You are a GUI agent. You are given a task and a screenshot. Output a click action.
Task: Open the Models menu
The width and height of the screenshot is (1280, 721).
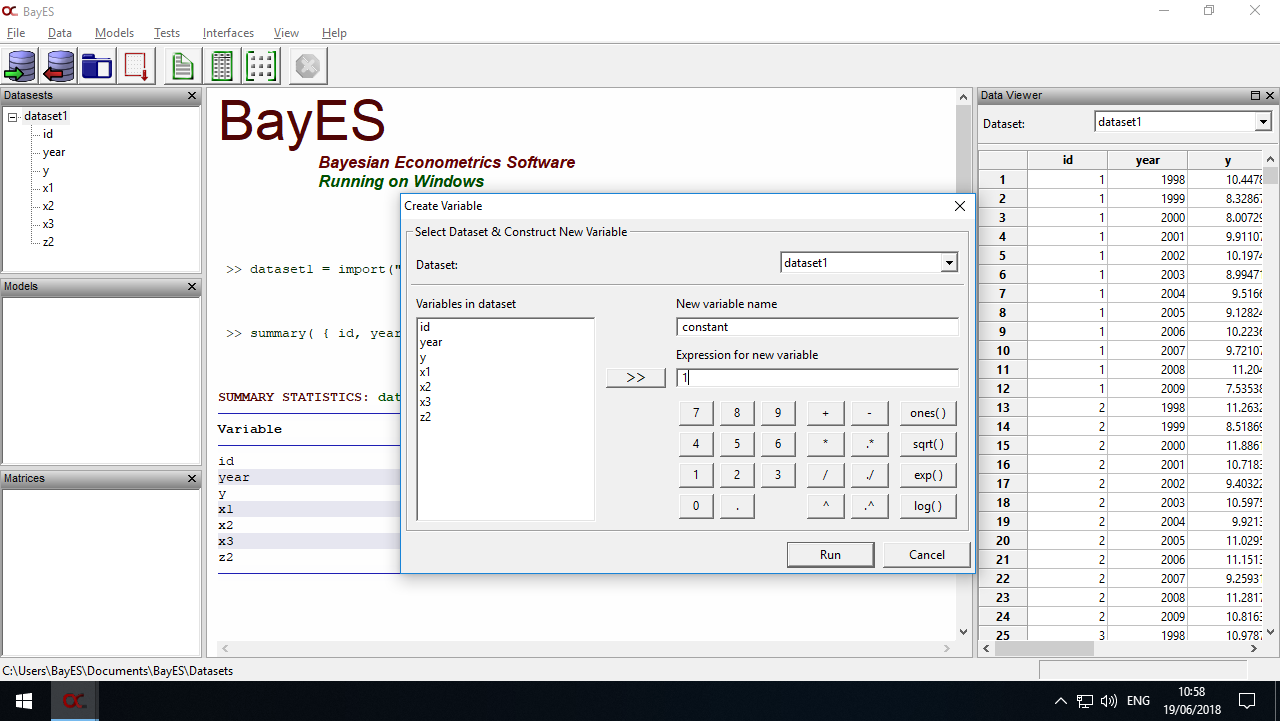114,33
